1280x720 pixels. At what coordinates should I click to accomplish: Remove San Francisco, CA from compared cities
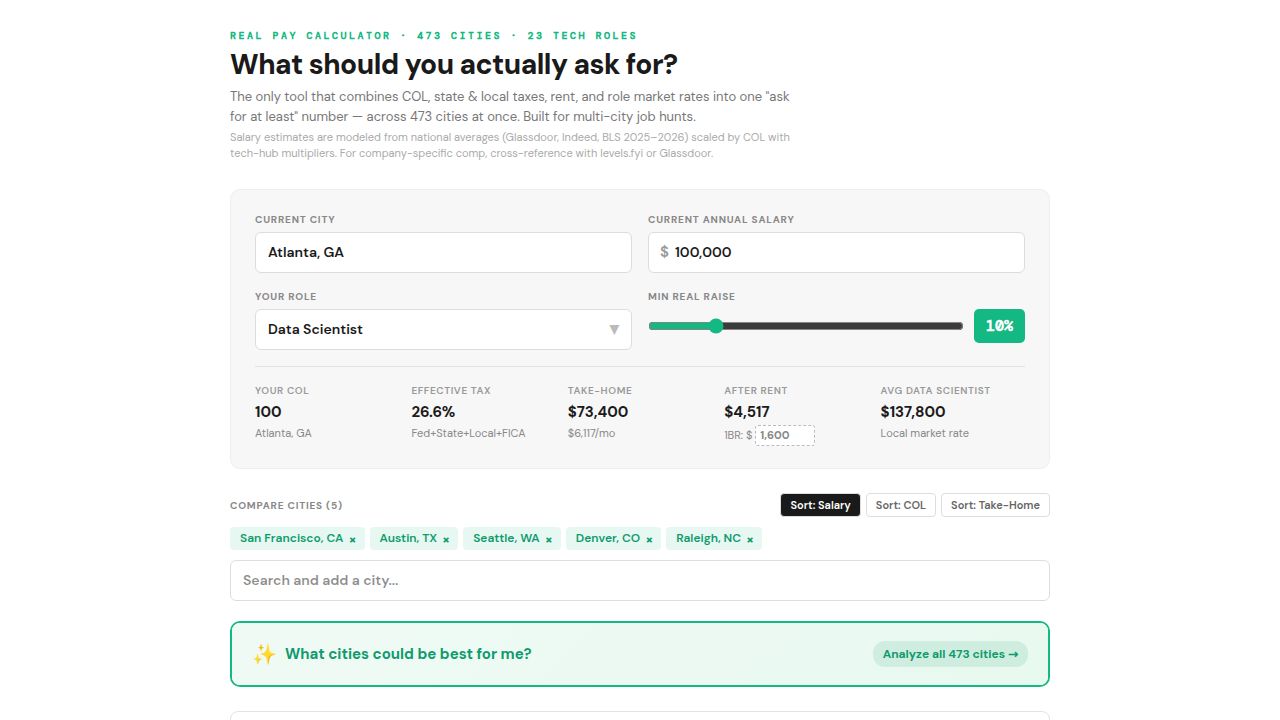click(x=352, y=538)
